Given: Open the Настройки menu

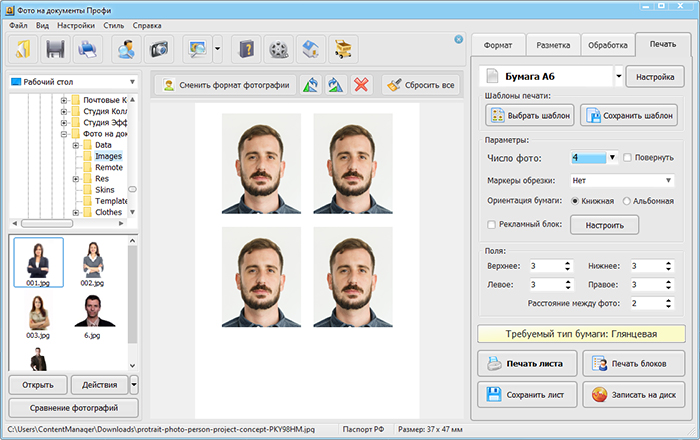Looking at the screenshot, I should click(x=76, y=25).
